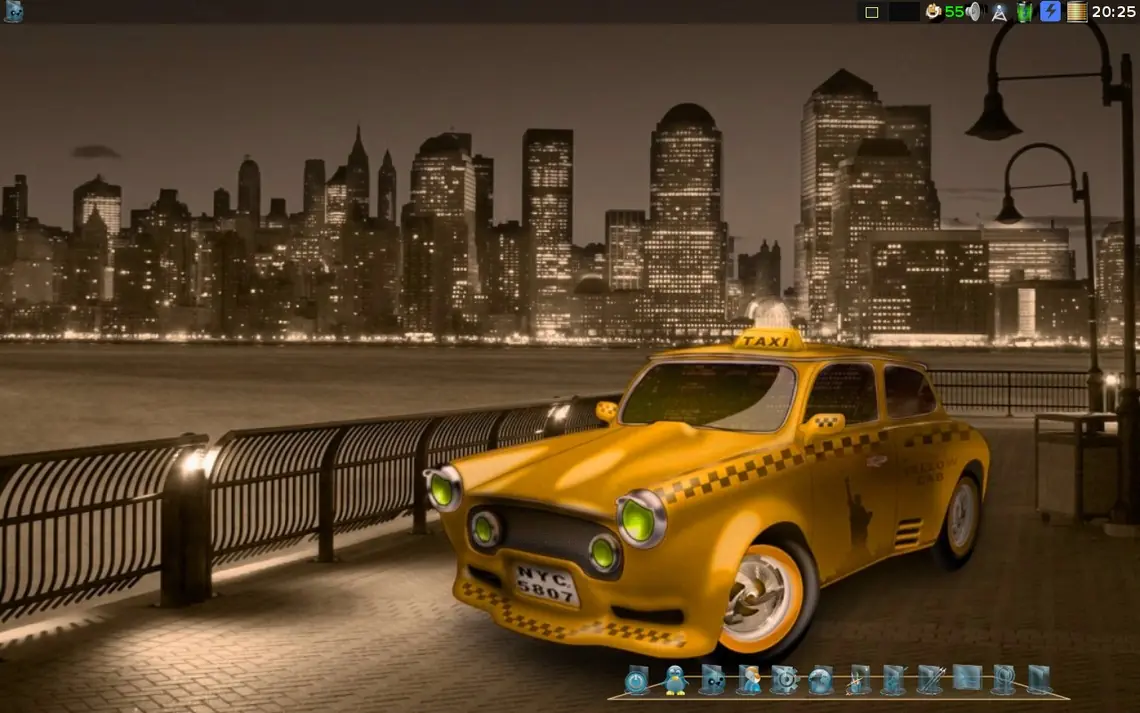Launch the globe web browser dock icon
1140x713 pixels.
(x=821, y=680)
